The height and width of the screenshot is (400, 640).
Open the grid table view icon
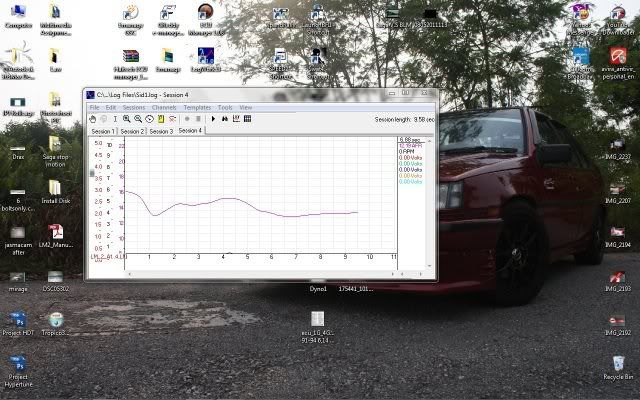pos(247,118)
